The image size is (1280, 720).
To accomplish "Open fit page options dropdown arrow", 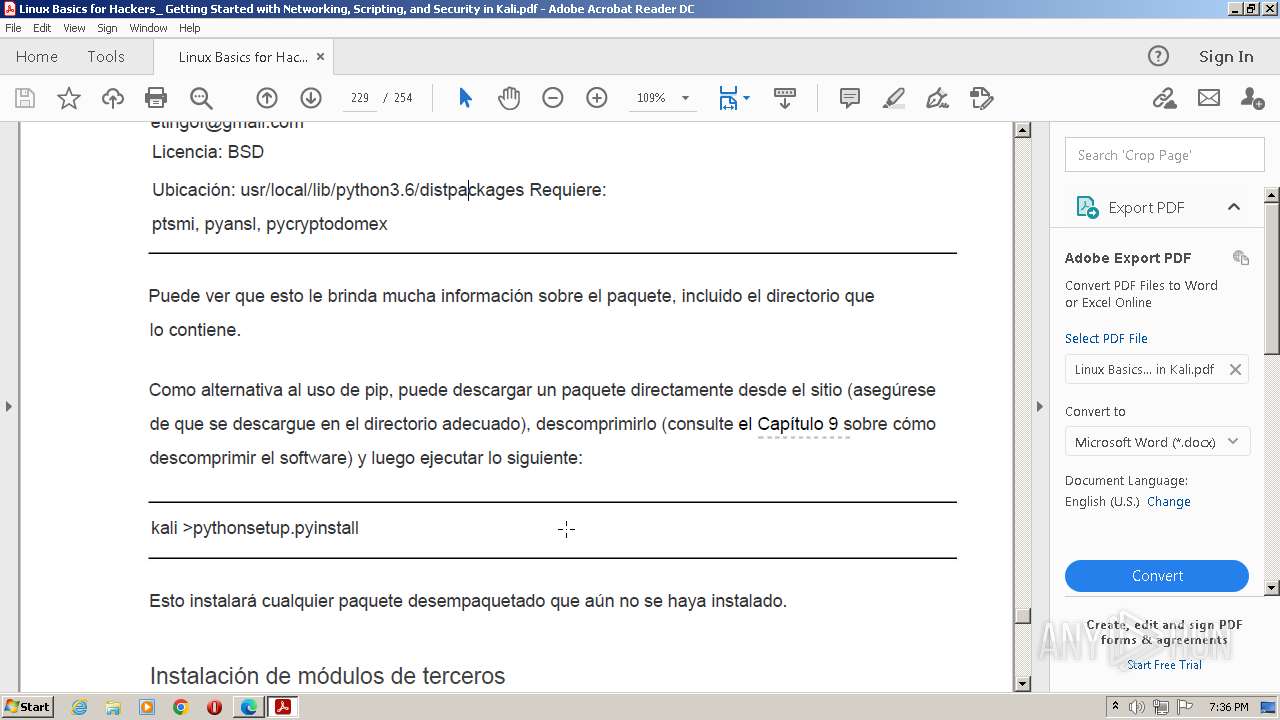I will pos(746,98).
